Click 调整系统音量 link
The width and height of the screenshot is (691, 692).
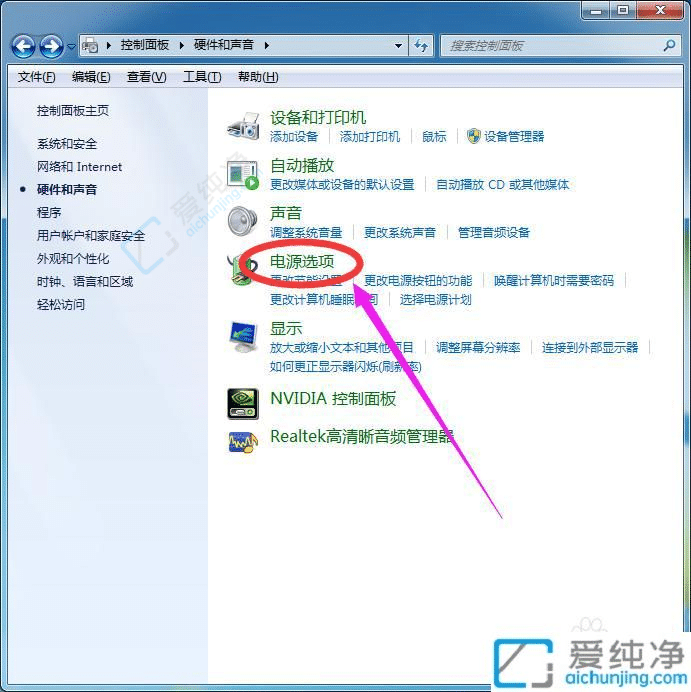click(306, 232)
